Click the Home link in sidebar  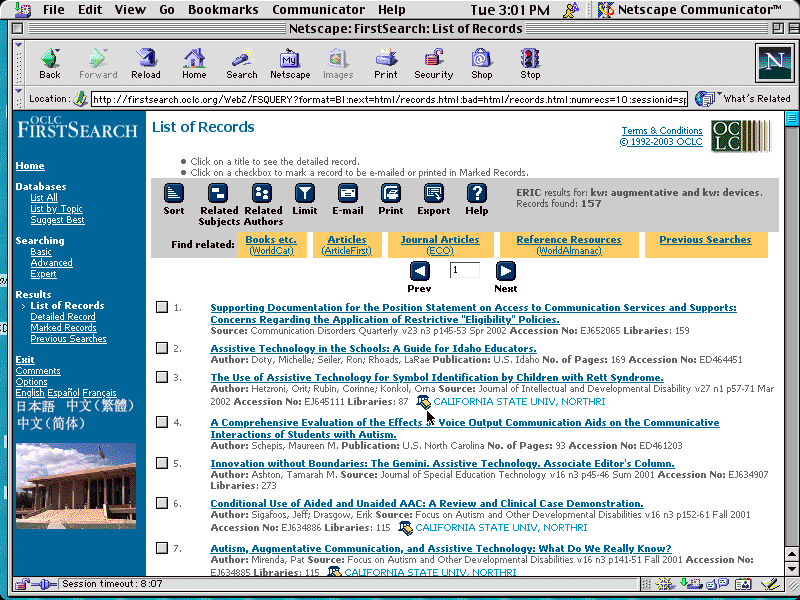tap(30, 166)
